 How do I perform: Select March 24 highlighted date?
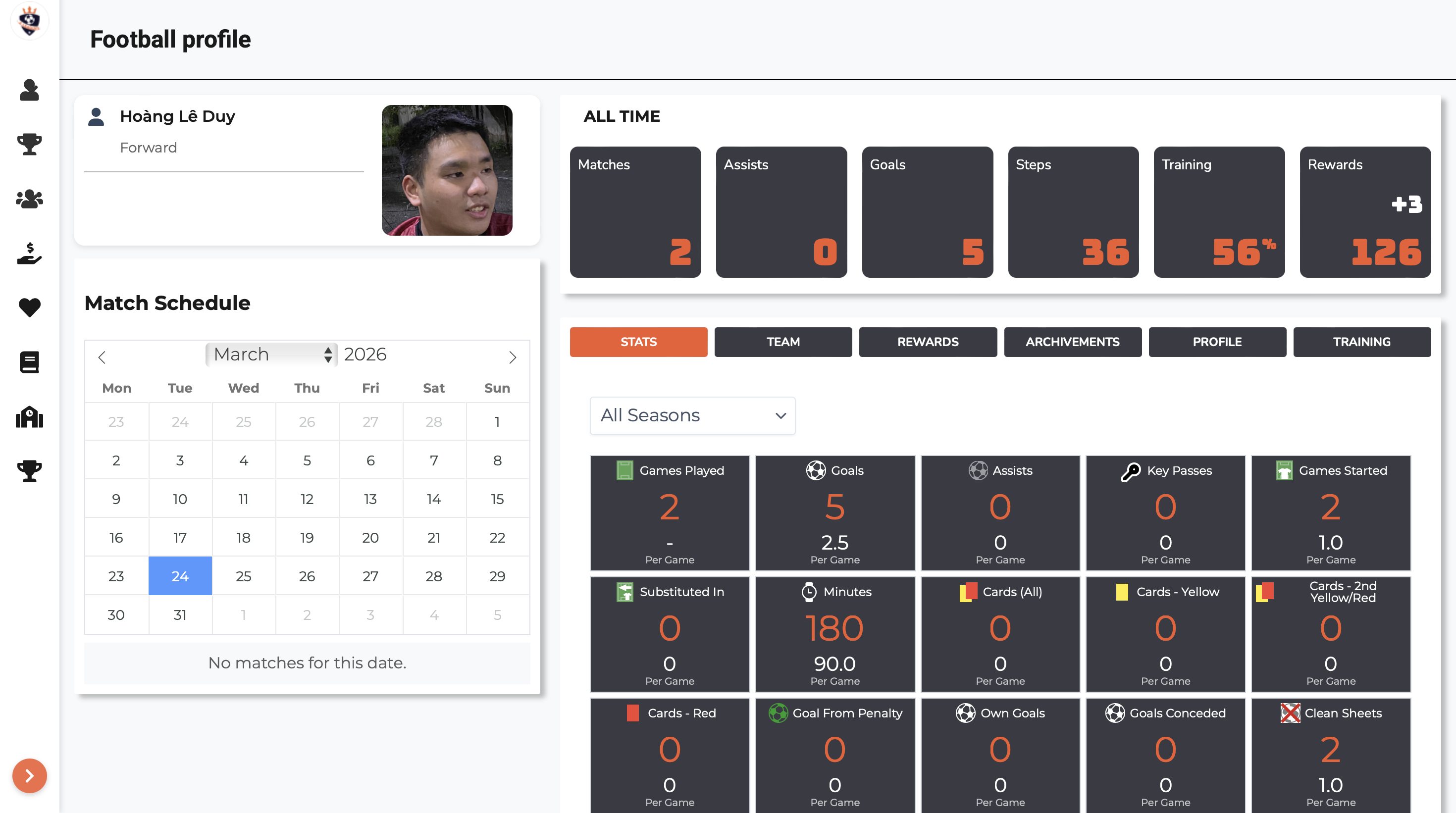180,576
